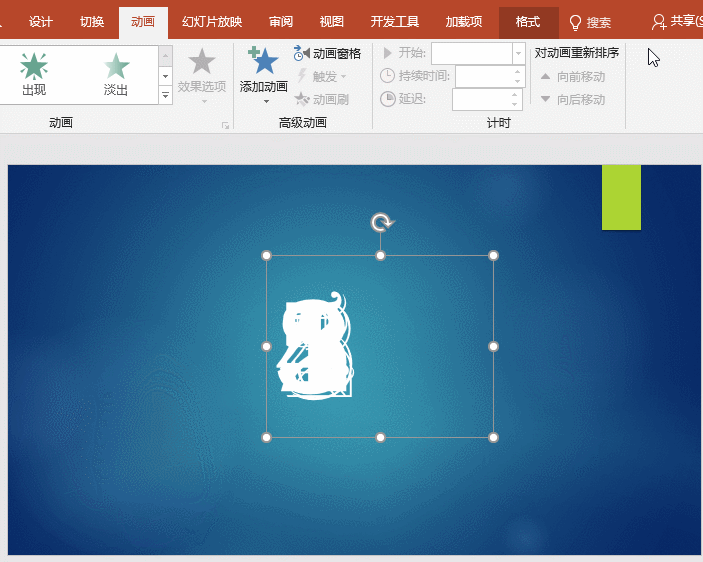
Task: Click the white figure shape on slide
Action: 316,346
